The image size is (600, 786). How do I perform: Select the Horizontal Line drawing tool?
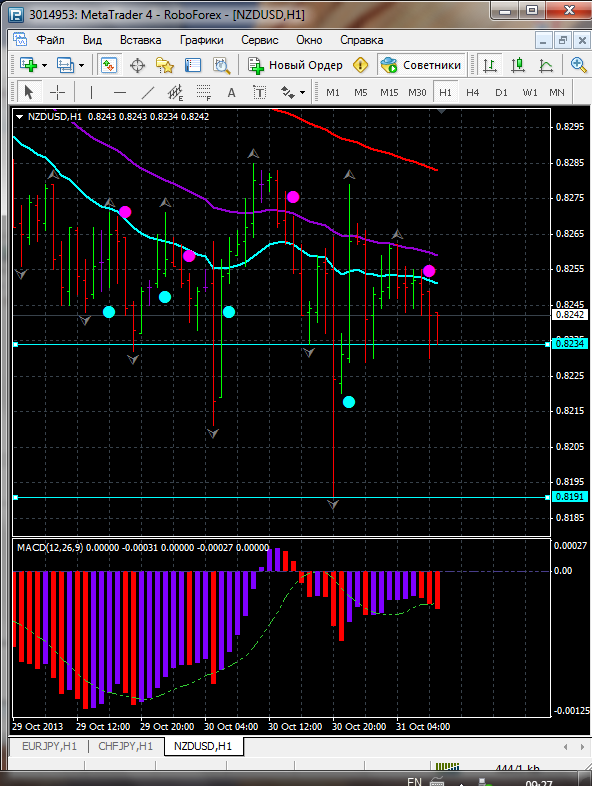coord(120,92)
